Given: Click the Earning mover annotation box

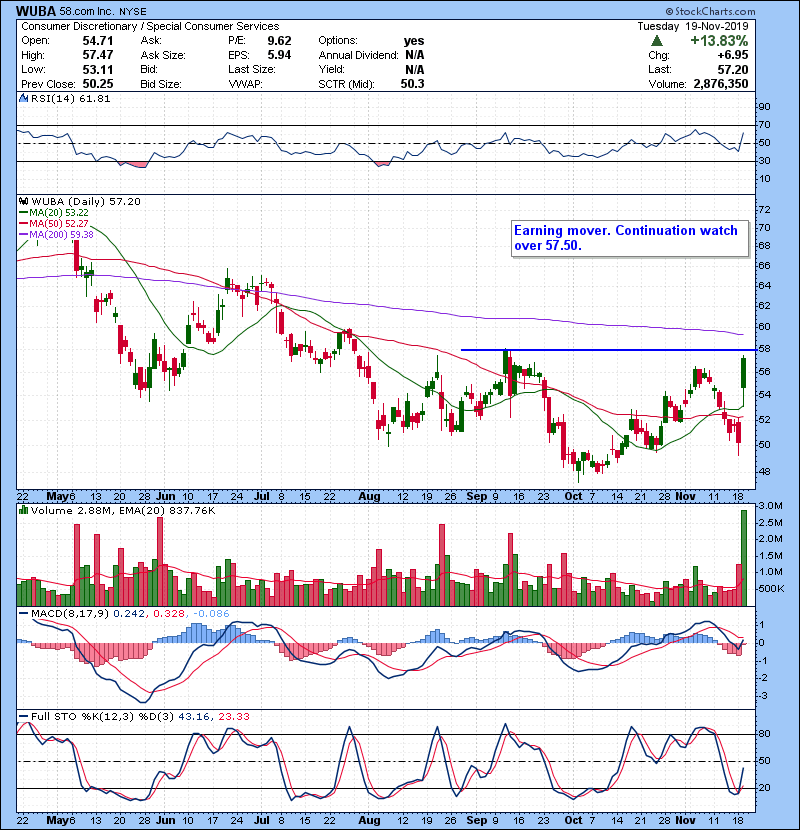Looking at the screenshot, I should click(x=630, y=239).
